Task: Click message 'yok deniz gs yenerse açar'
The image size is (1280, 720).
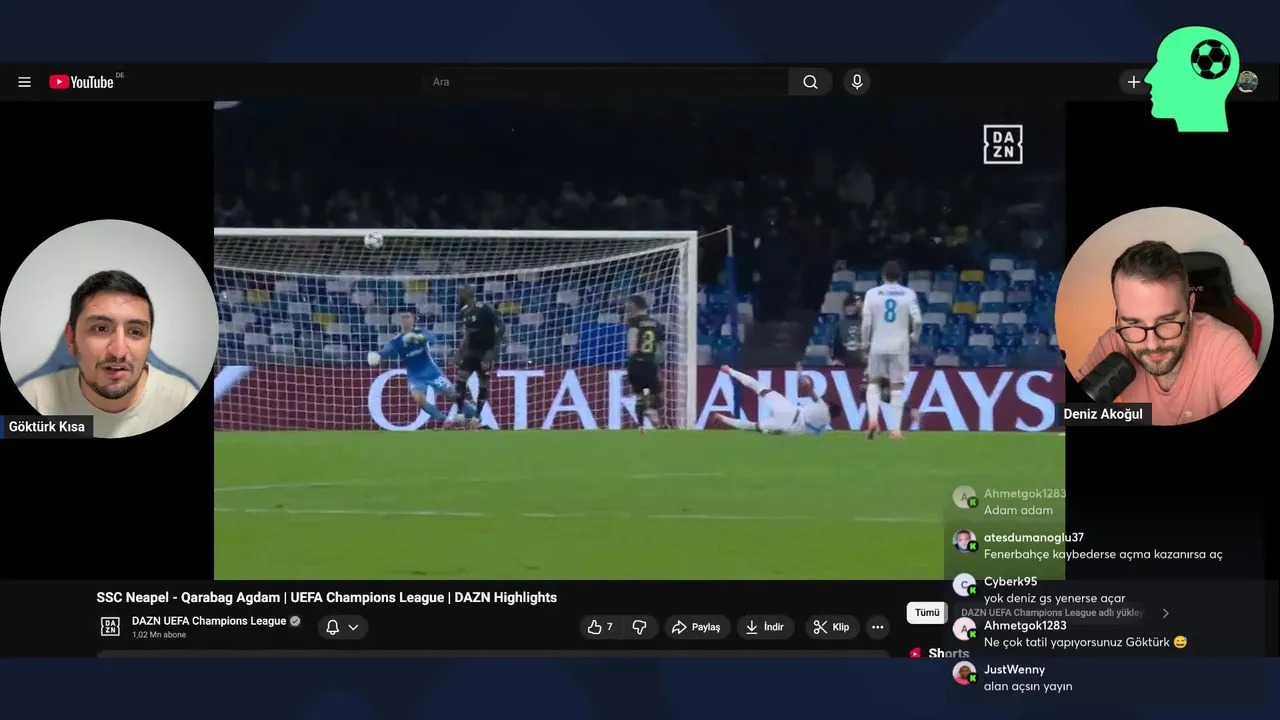Action: click(x=1055, y=598)
